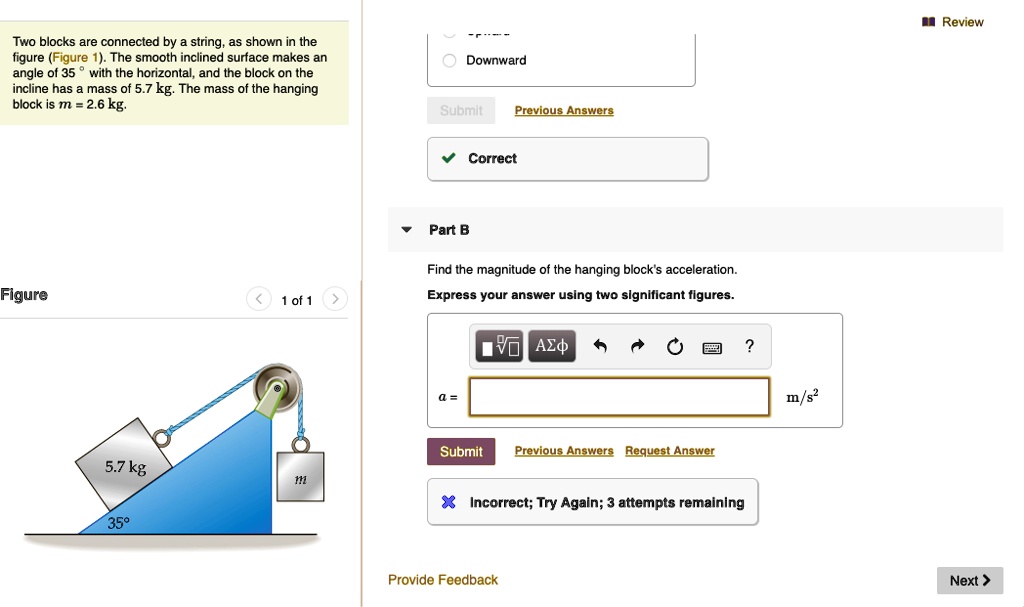The height and width of the screenshot is (607, 1024).
Task: Go to the previous figure
Action: pyautogui.click(x=258, y=299)
